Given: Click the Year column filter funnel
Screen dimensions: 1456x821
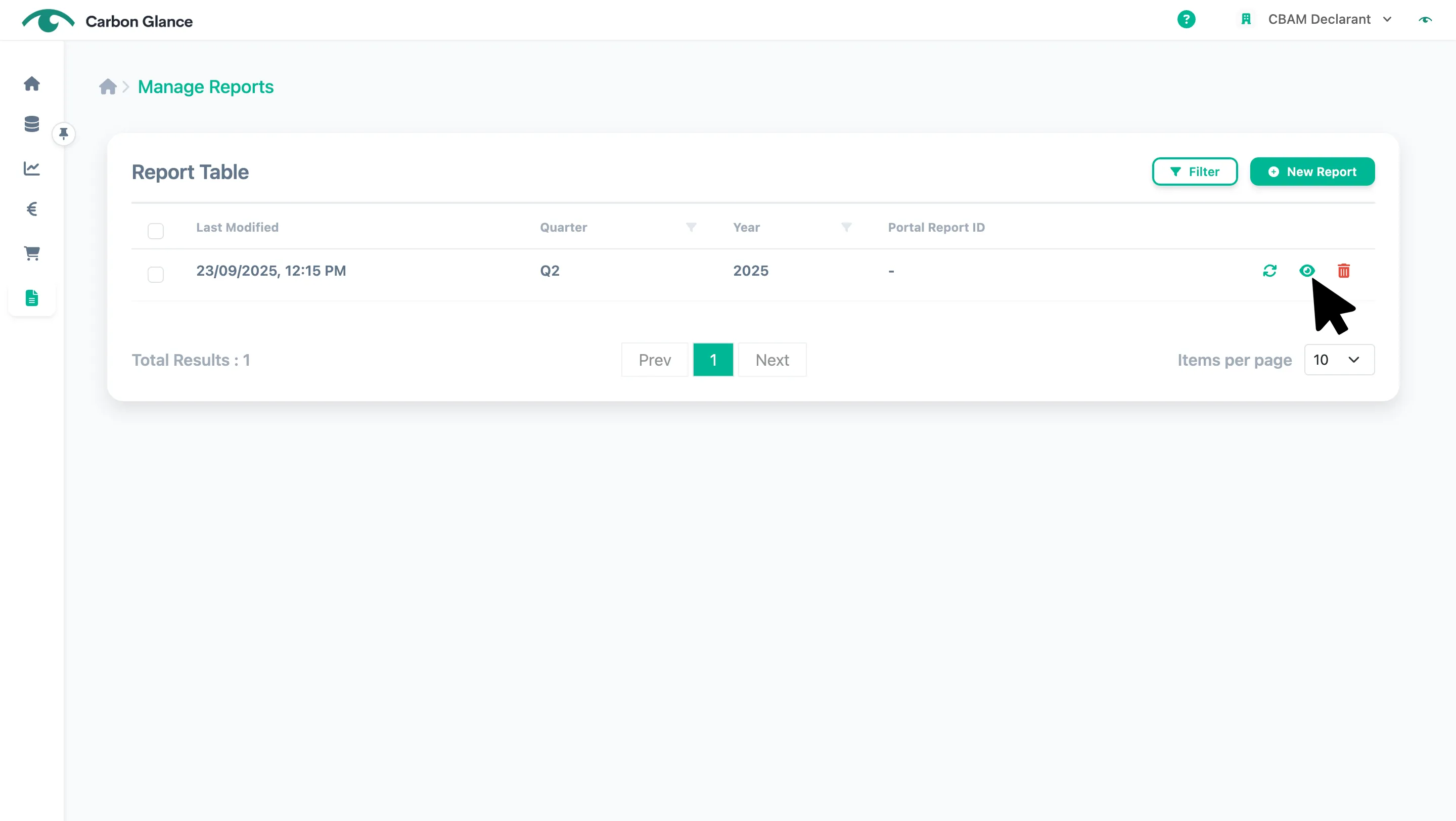Looking at the screenshot, I should (x=846, y=227).
